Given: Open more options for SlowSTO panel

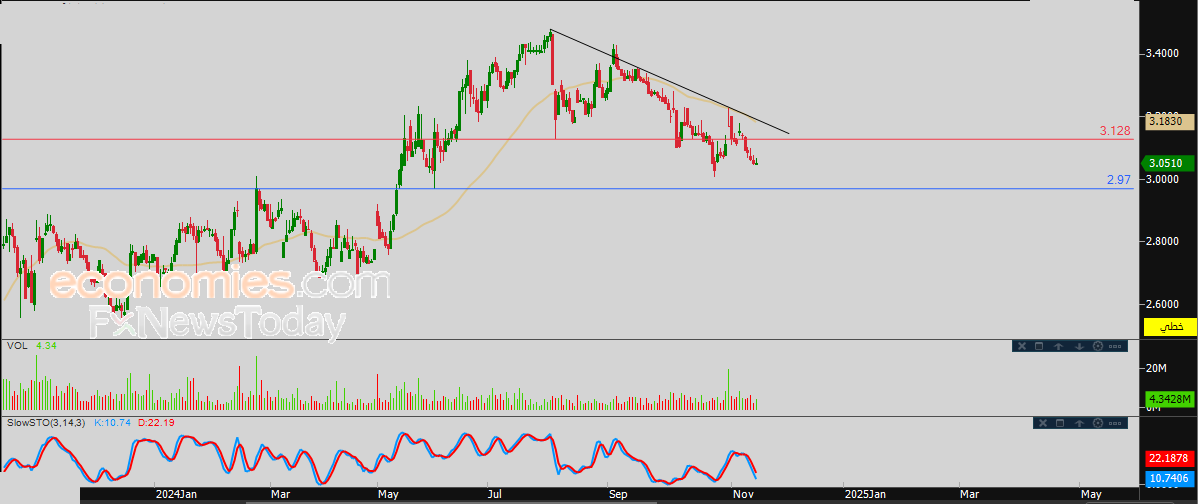Looking at the screenshot, I should pos(1115,423).
